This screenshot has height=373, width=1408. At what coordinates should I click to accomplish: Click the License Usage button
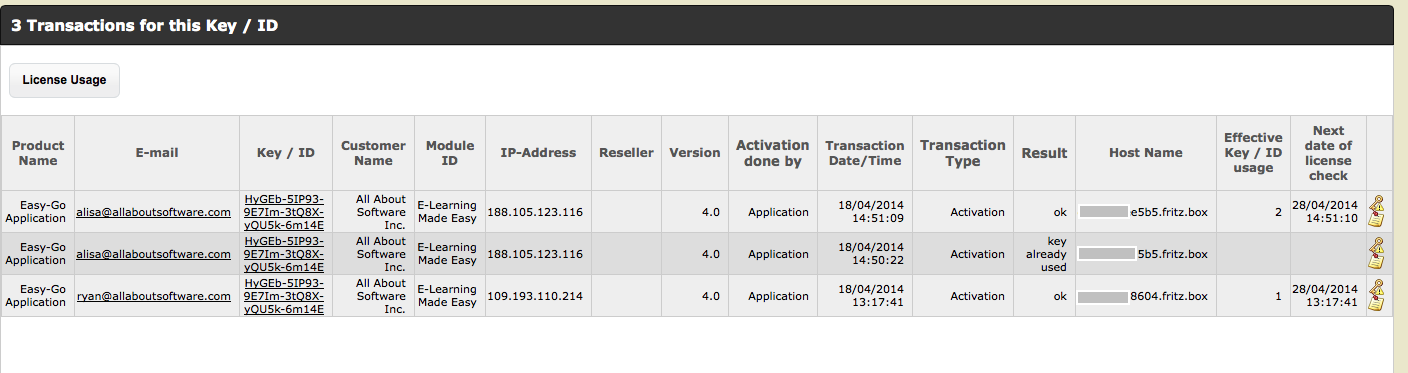(64, 80)
